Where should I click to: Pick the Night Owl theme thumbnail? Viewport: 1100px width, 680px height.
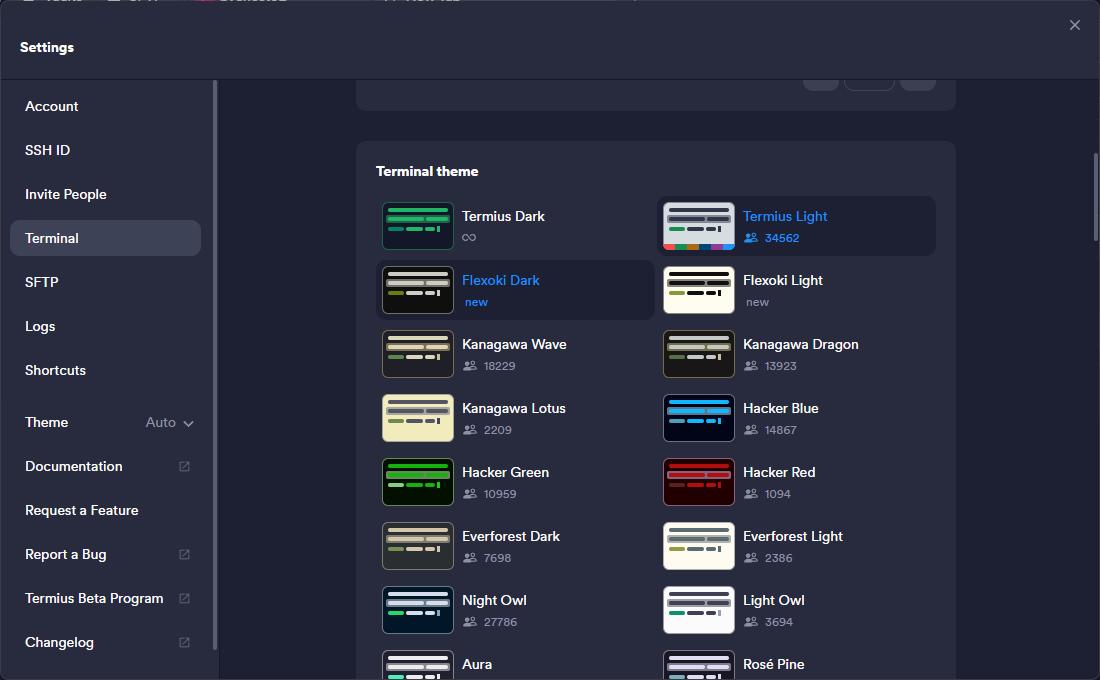[x=417, y=610]
